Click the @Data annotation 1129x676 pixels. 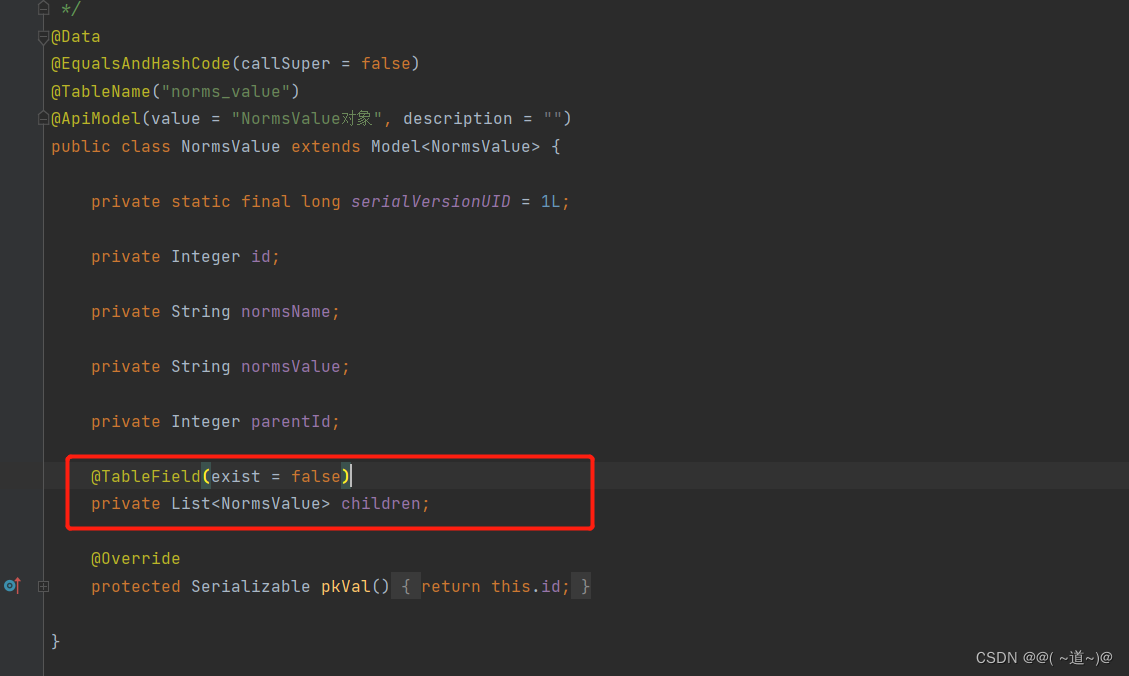click(x=76, y=37)
